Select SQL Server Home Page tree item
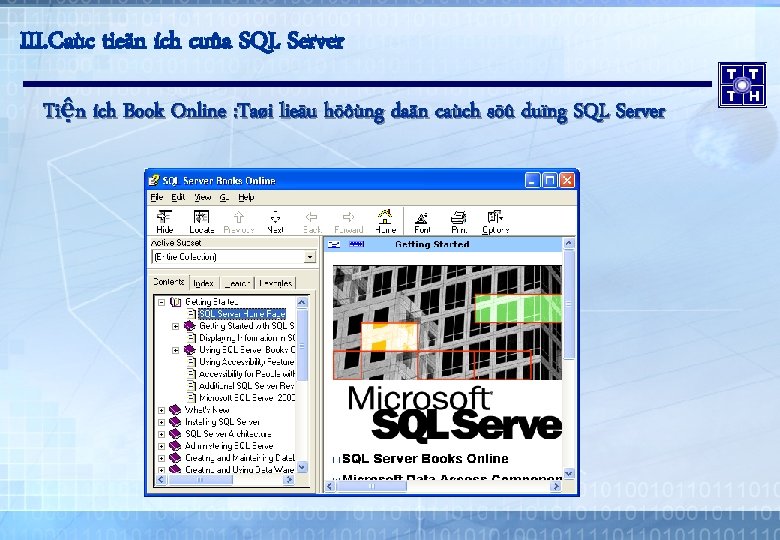 coord(242,314)
